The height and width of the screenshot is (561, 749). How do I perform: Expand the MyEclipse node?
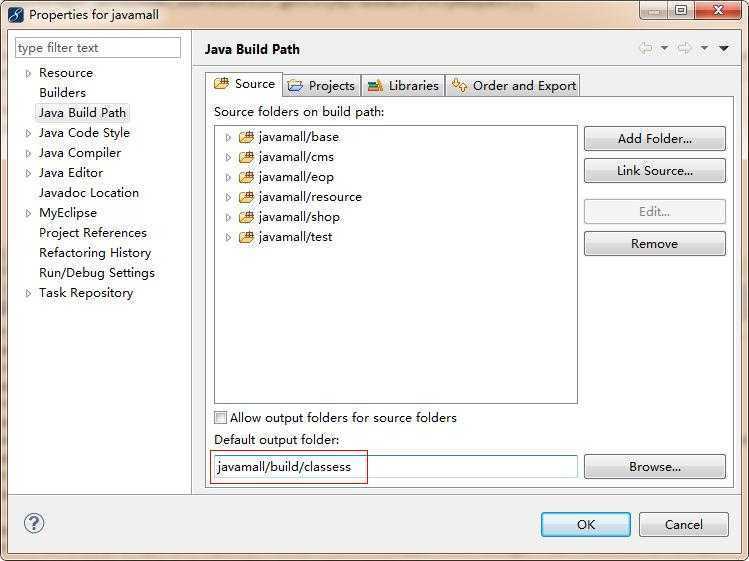pos(28,213)
